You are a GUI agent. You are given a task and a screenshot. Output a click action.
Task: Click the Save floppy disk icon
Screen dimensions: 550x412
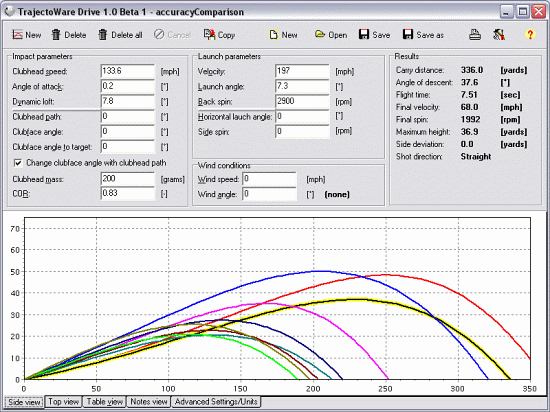(x=364, y=34)
